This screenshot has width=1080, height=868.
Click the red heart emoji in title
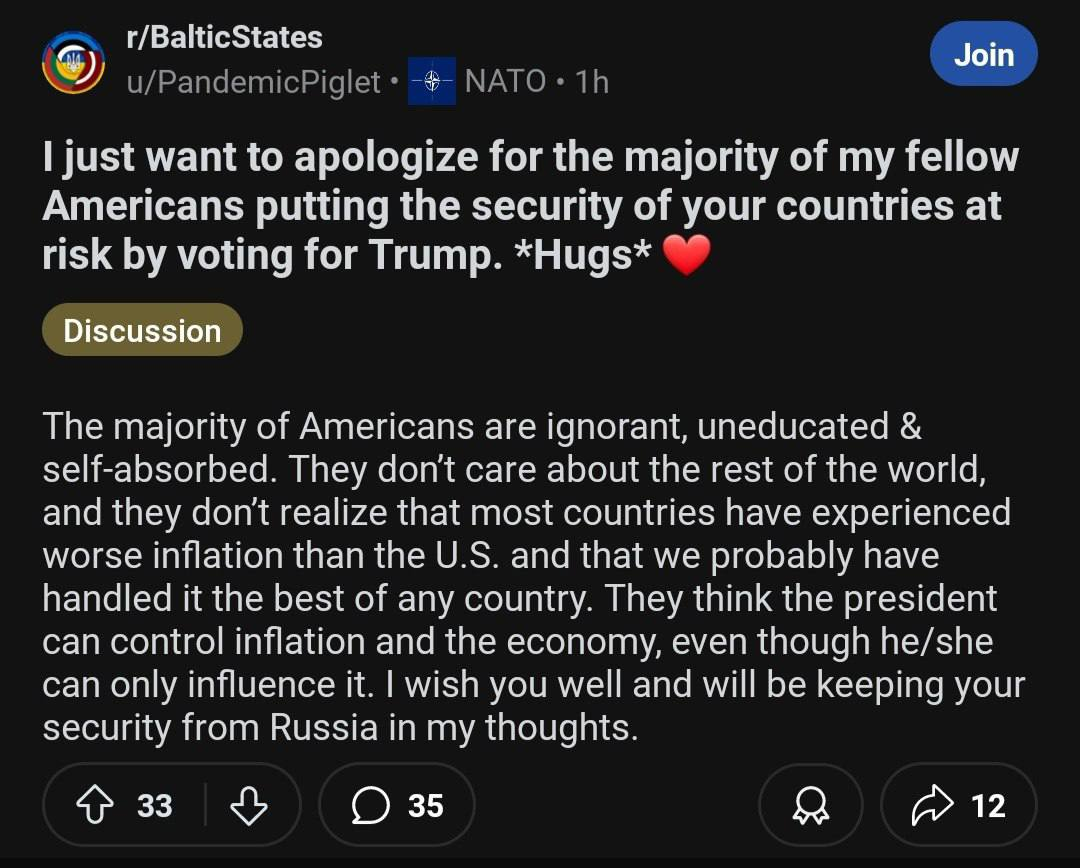coord(686,256)
